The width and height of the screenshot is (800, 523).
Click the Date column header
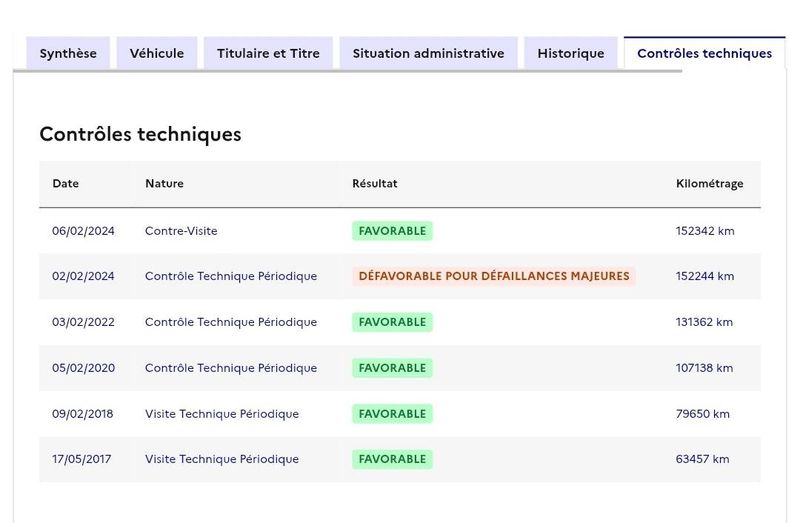(65, 184)
